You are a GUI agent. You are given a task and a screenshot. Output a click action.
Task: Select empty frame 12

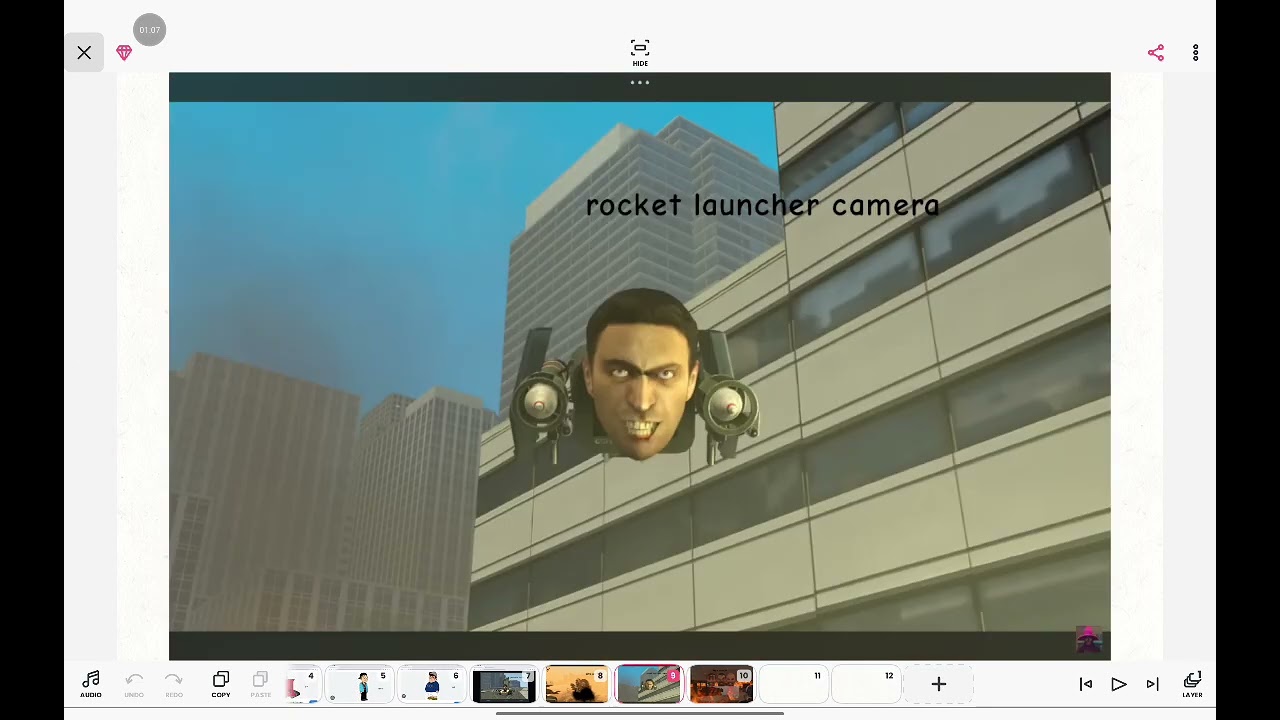(867, 685)
